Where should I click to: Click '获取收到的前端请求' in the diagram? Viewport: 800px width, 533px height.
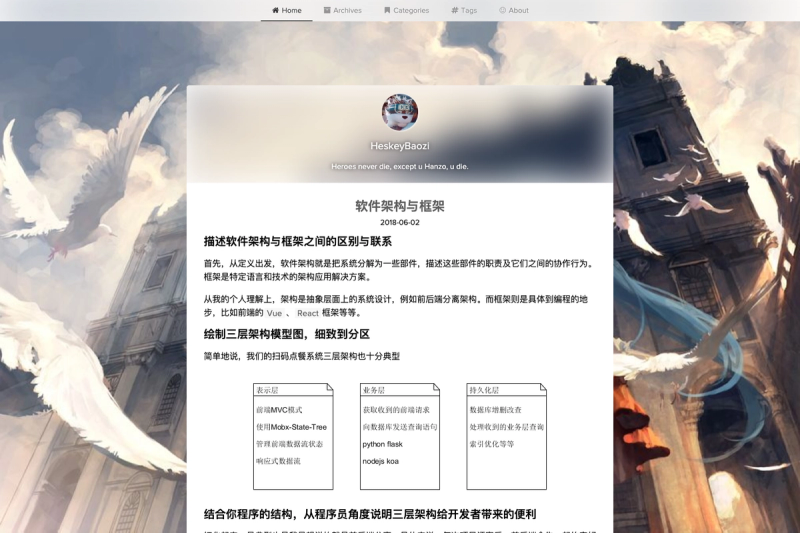(x=396, y=410)
